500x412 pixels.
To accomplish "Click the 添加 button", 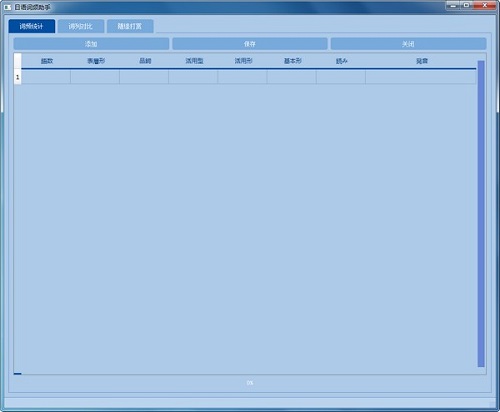I will coord(91,44).
